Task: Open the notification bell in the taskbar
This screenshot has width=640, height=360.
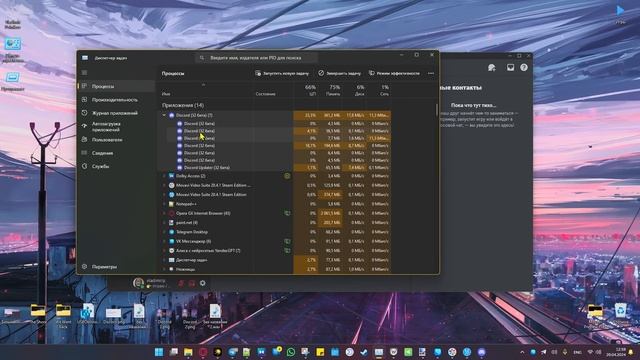Action: [631, 352]
